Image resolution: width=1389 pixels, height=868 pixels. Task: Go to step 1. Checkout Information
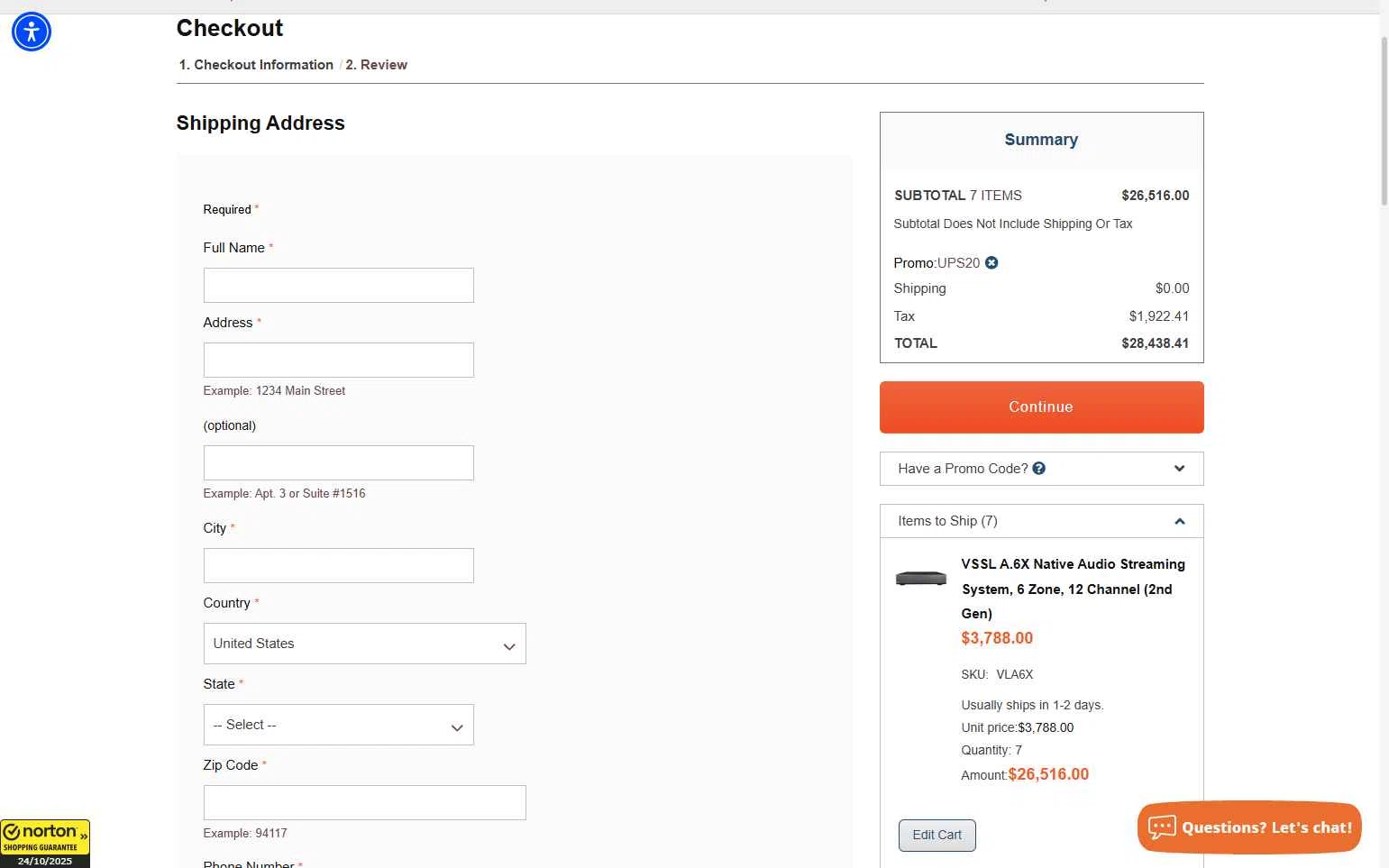256,65
